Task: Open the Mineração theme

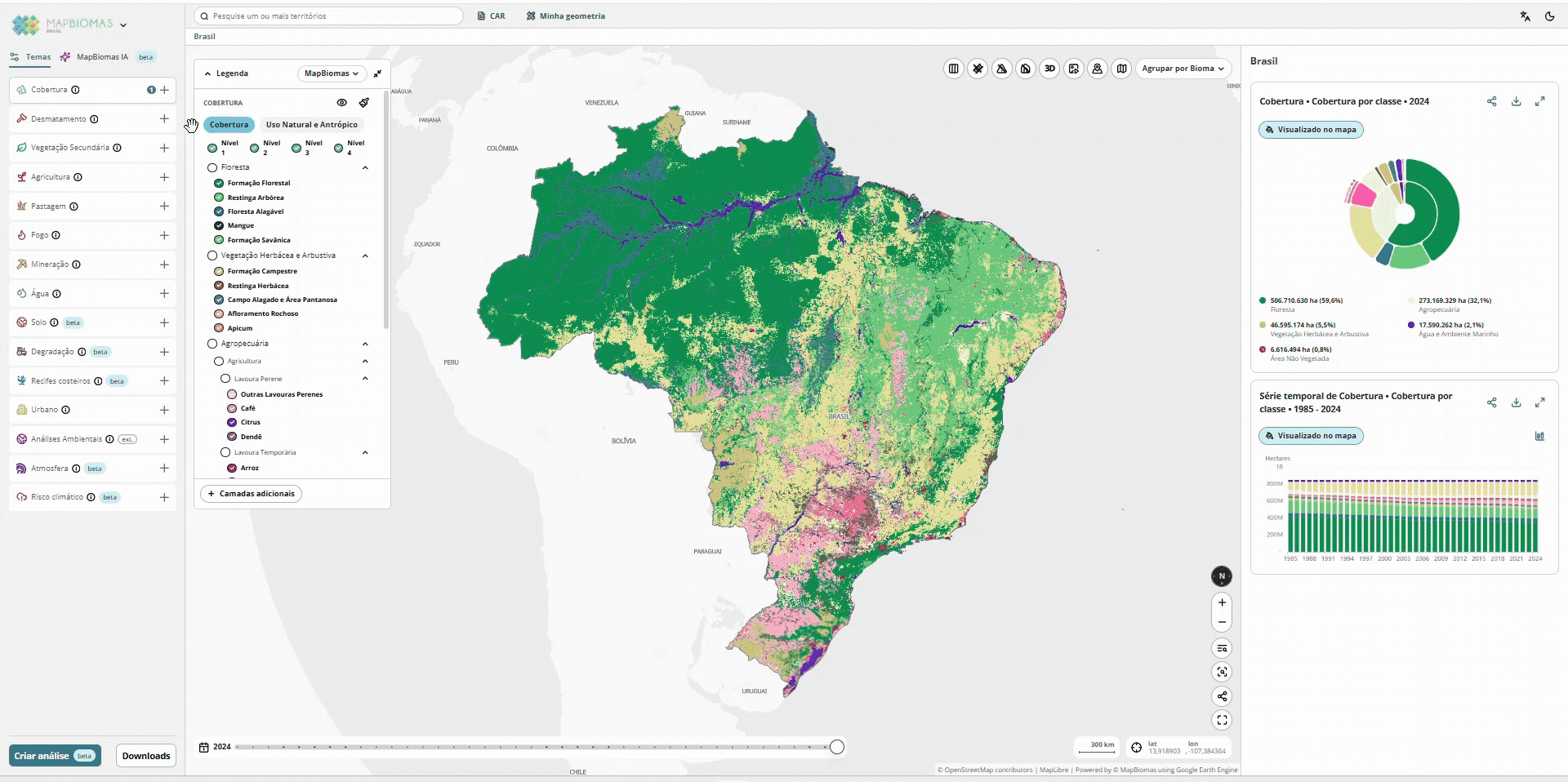Action: (92, 264)
